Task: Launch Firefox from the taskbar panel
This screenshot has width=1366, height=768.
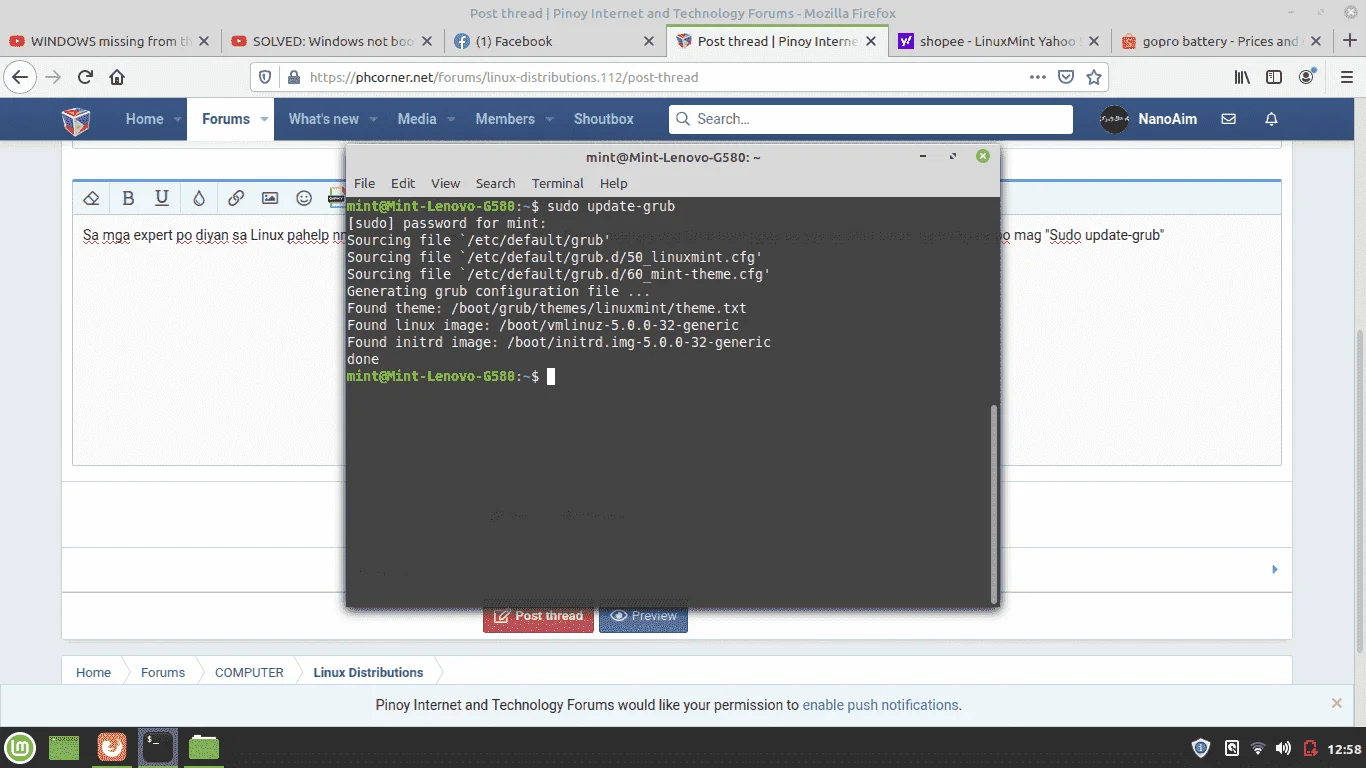Action: coord(112,747)
